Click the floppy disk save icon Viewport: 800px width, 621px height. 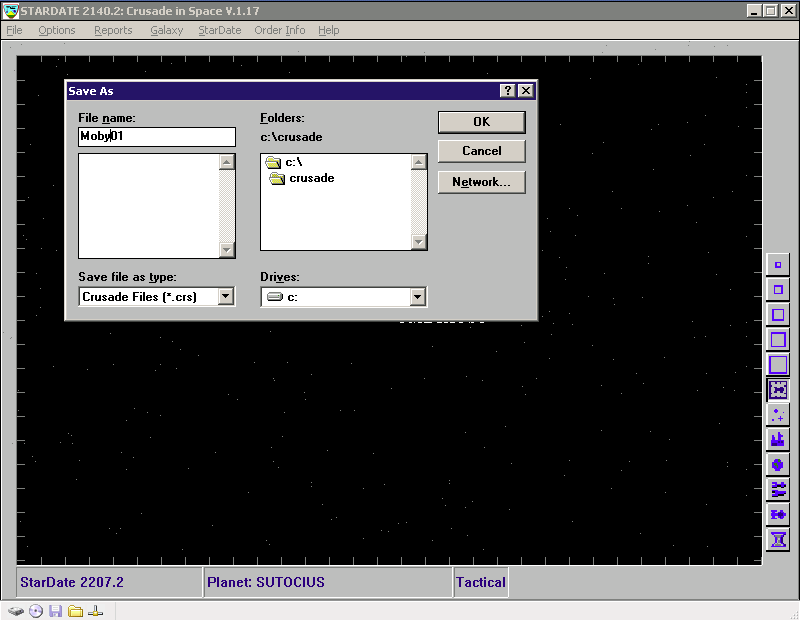[55, 611]
